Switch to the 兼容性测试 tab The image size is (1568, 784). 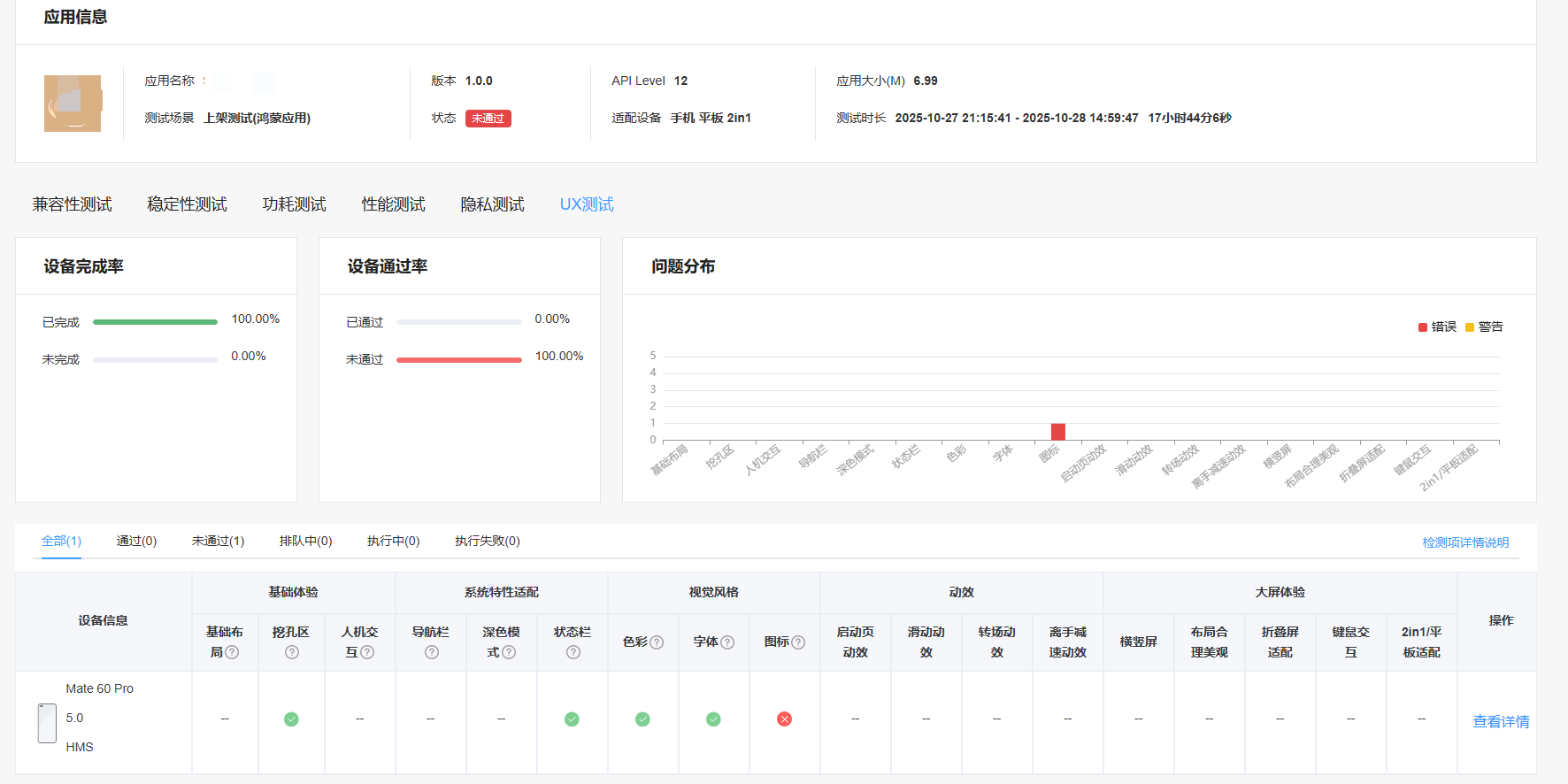coord(72,204)
